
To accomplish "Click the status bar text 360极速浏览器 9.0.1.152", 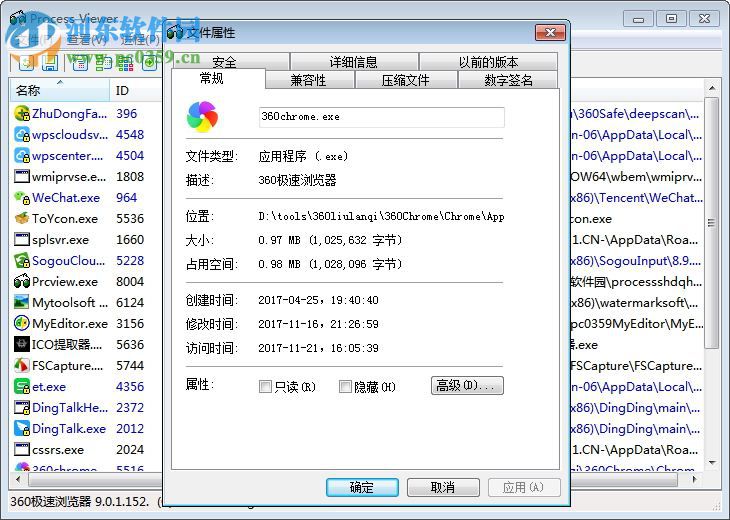I will coord(80,501).
